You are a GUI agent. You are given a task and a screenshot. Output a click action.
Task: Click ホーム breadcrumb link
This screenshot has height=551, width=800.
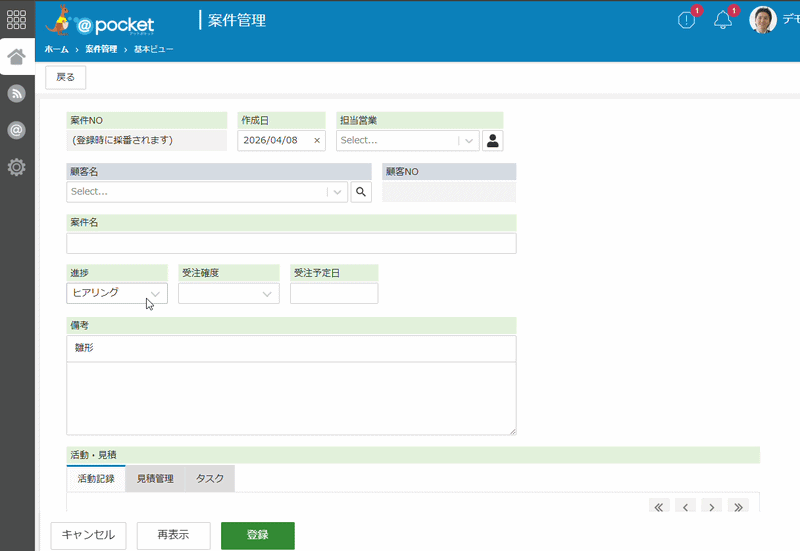(57, 49)
